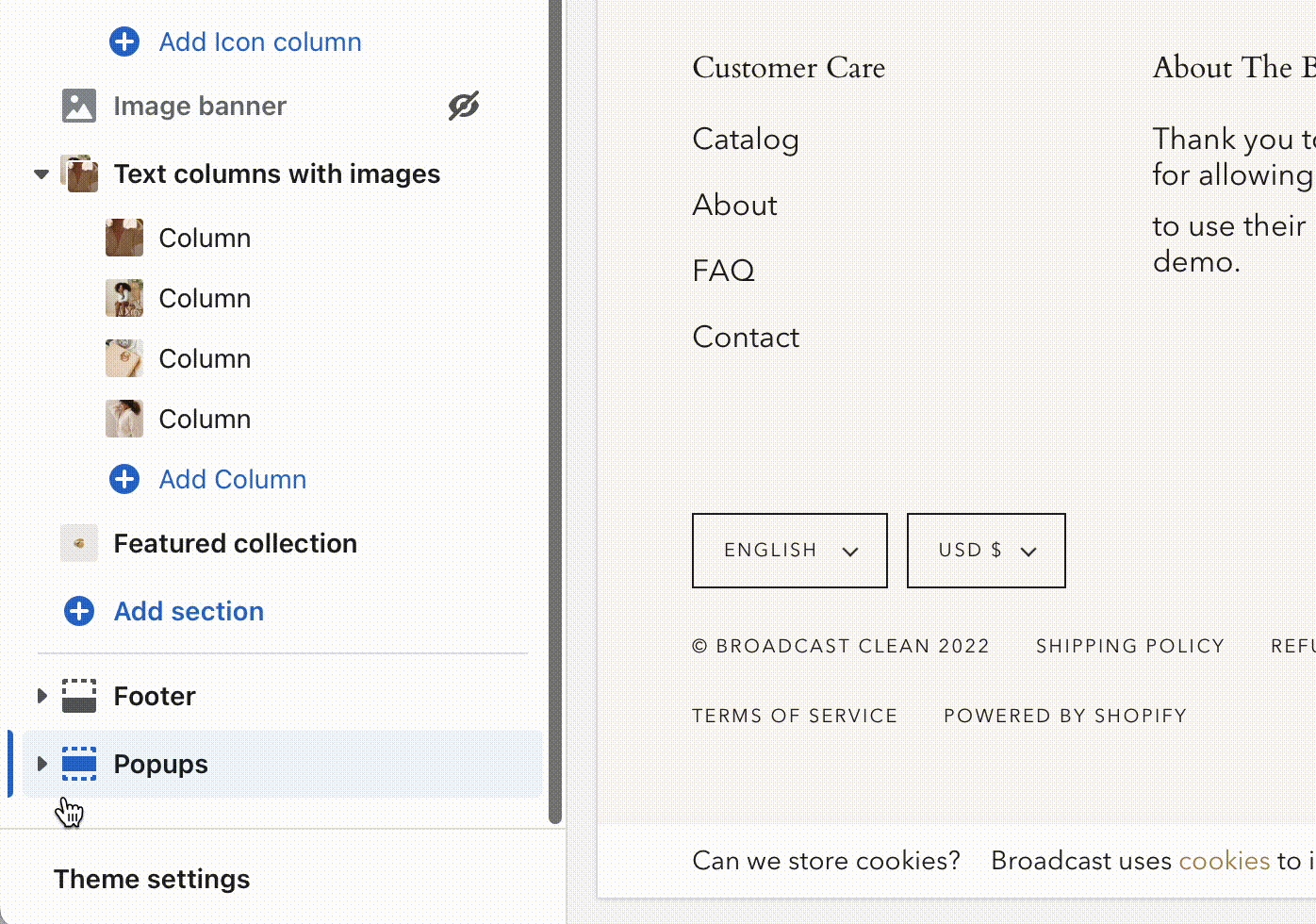Expand the Footer section arrow
This screenshot has width=1316, height=924.
tap(41, 696)
